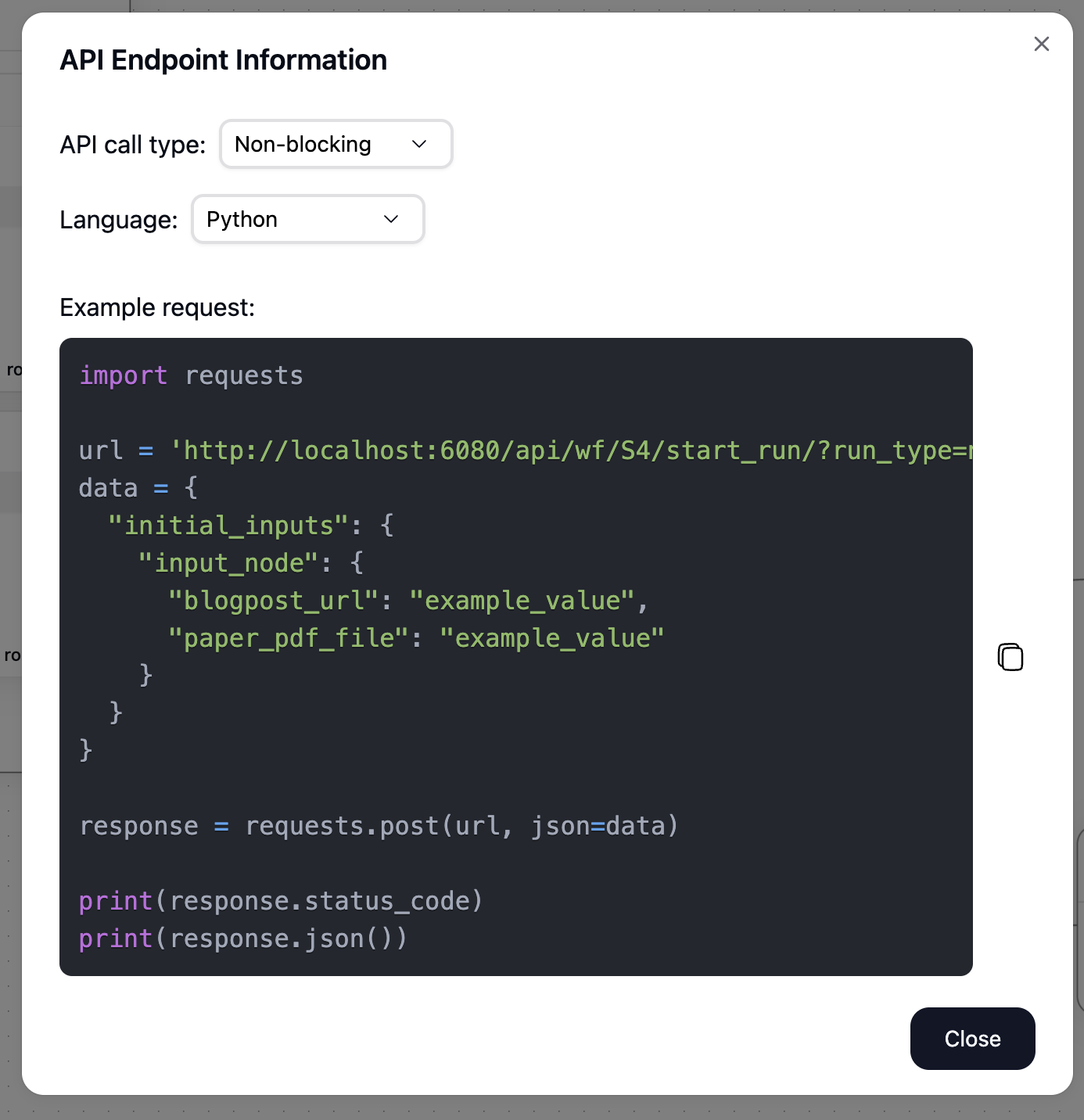Click the 'data = {' line

click(138, 488)
